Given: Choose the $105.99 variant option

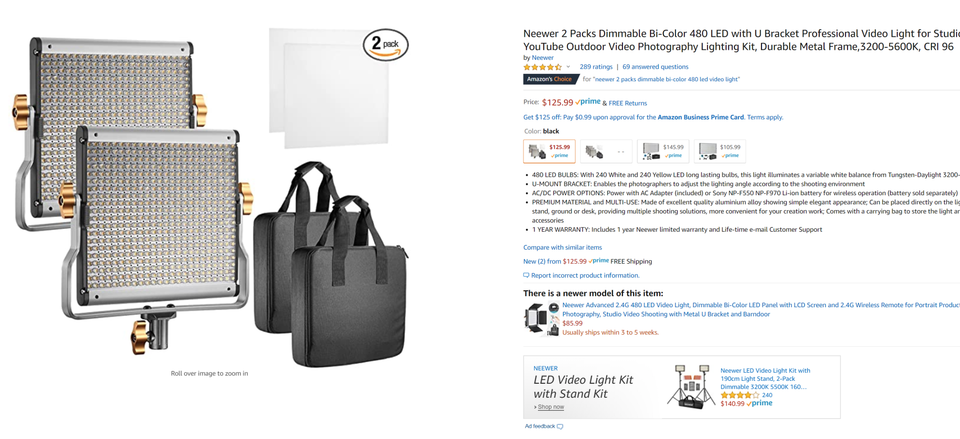Looking at the screenshot, I should coord(720,151).
